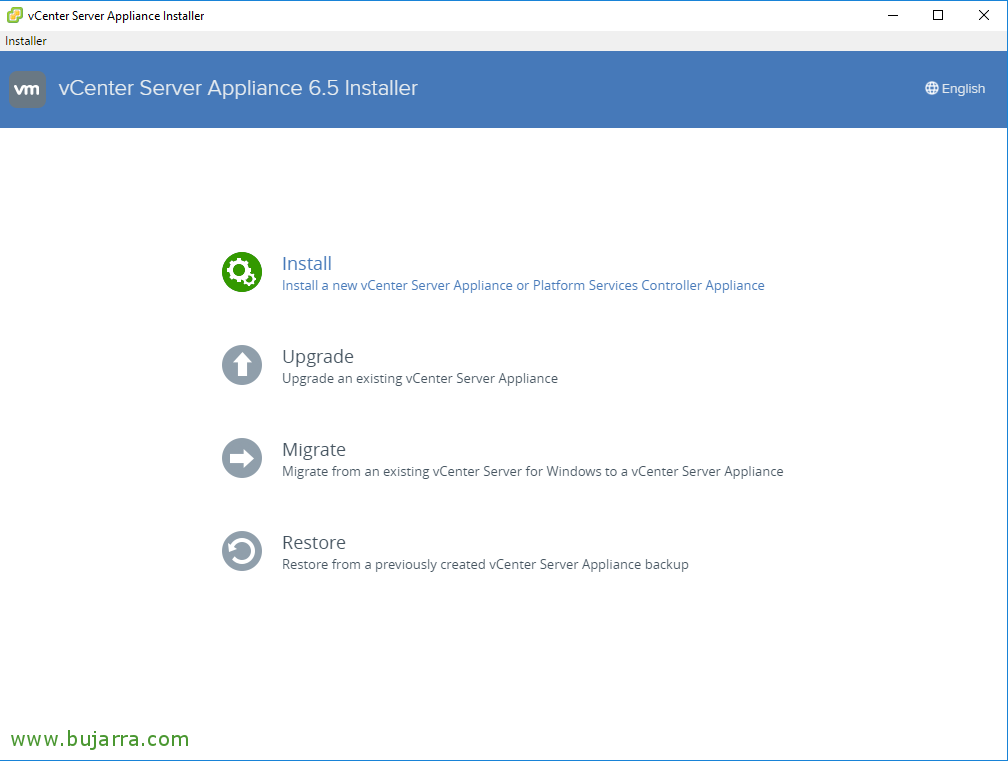Select the Install heading link
Screen dimensions: 1008x761
tap(307, 264)
